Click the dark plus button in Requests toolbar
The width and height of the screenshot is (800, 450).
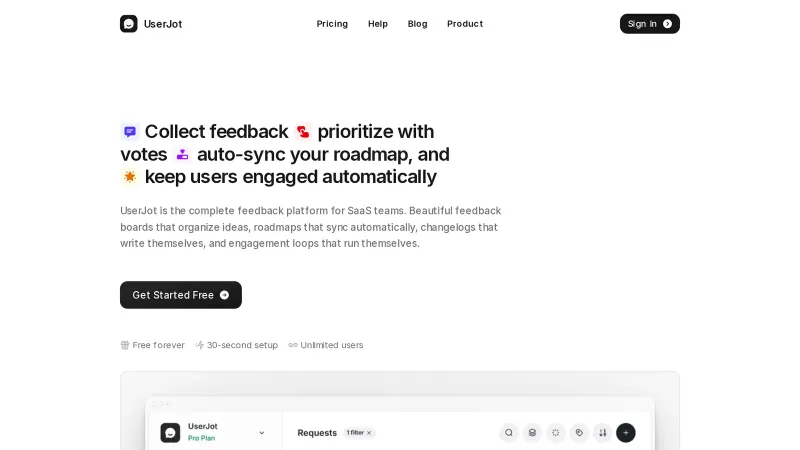[626, 433]
